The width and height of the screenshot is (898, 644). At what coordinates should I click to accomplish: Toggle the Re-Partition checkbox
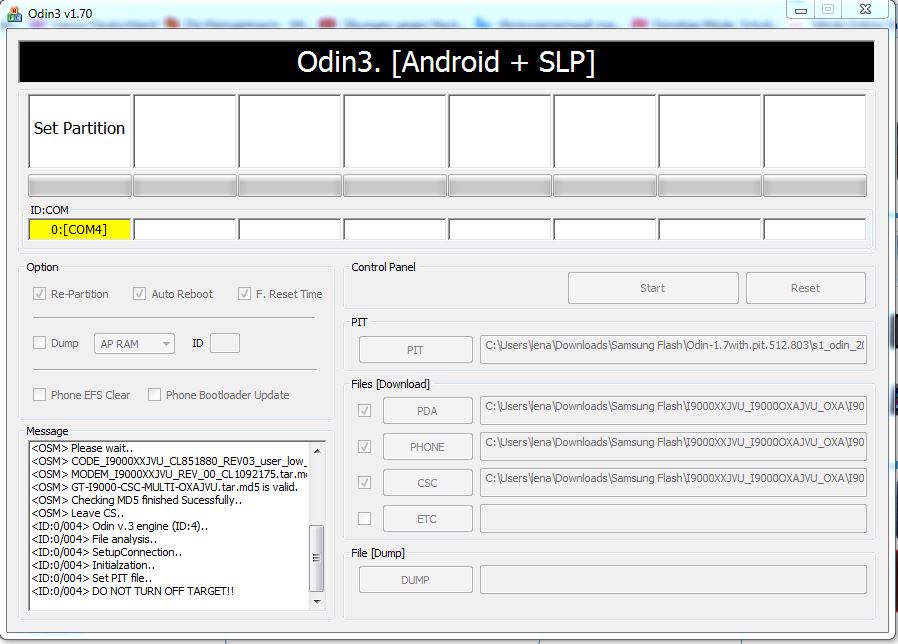(40, 294)
